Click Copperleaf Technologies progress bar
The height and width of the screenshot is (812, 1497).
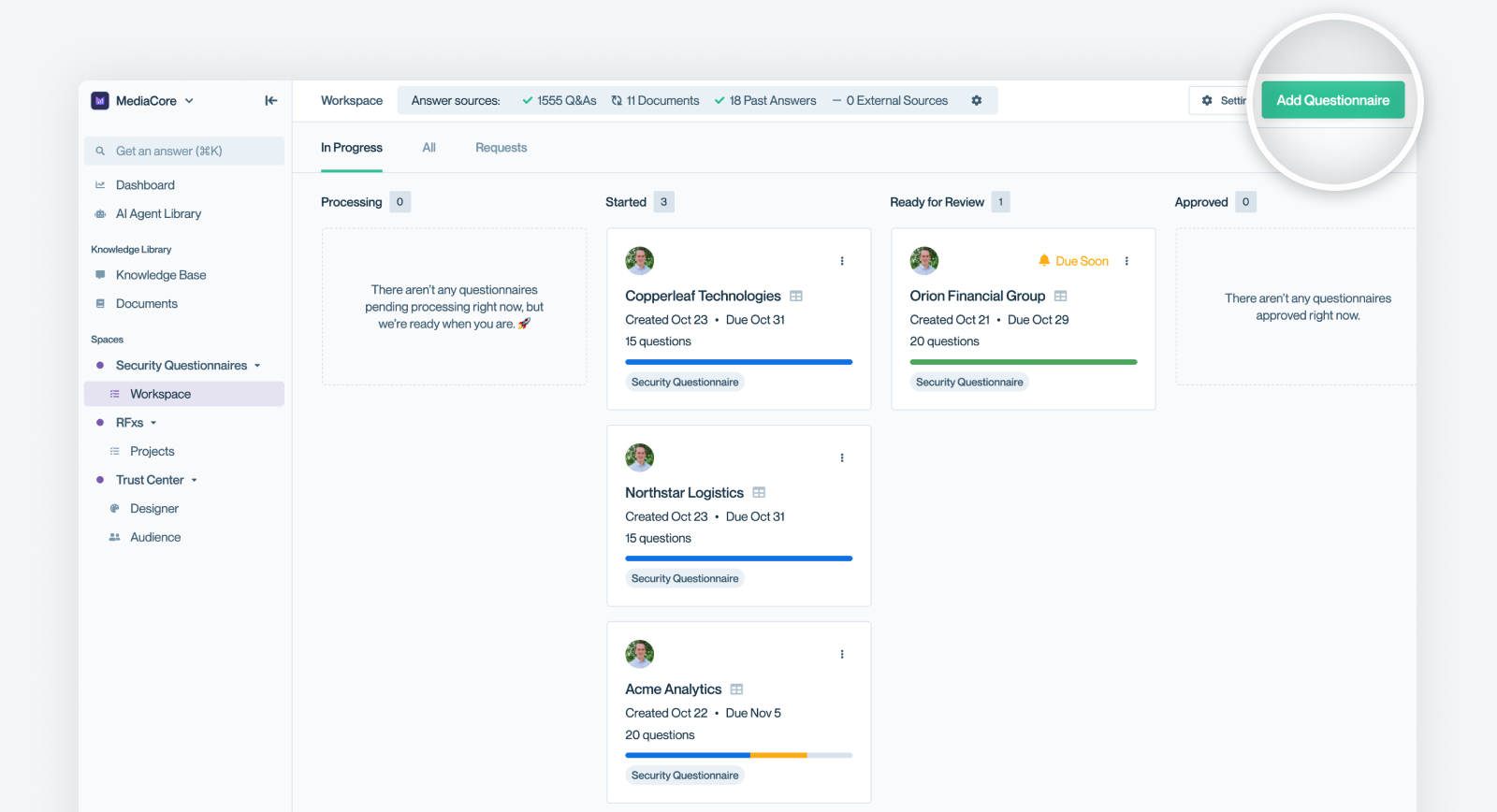coord(738,362)
